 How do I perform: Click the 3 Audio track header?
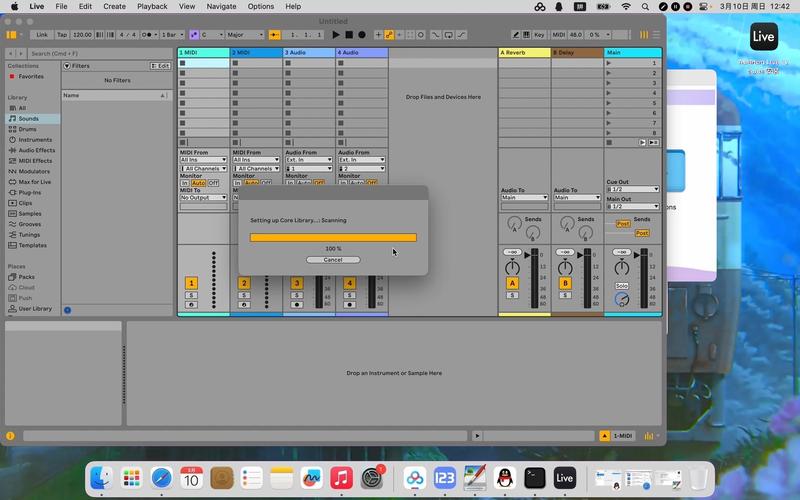click(x=309, y=53)
